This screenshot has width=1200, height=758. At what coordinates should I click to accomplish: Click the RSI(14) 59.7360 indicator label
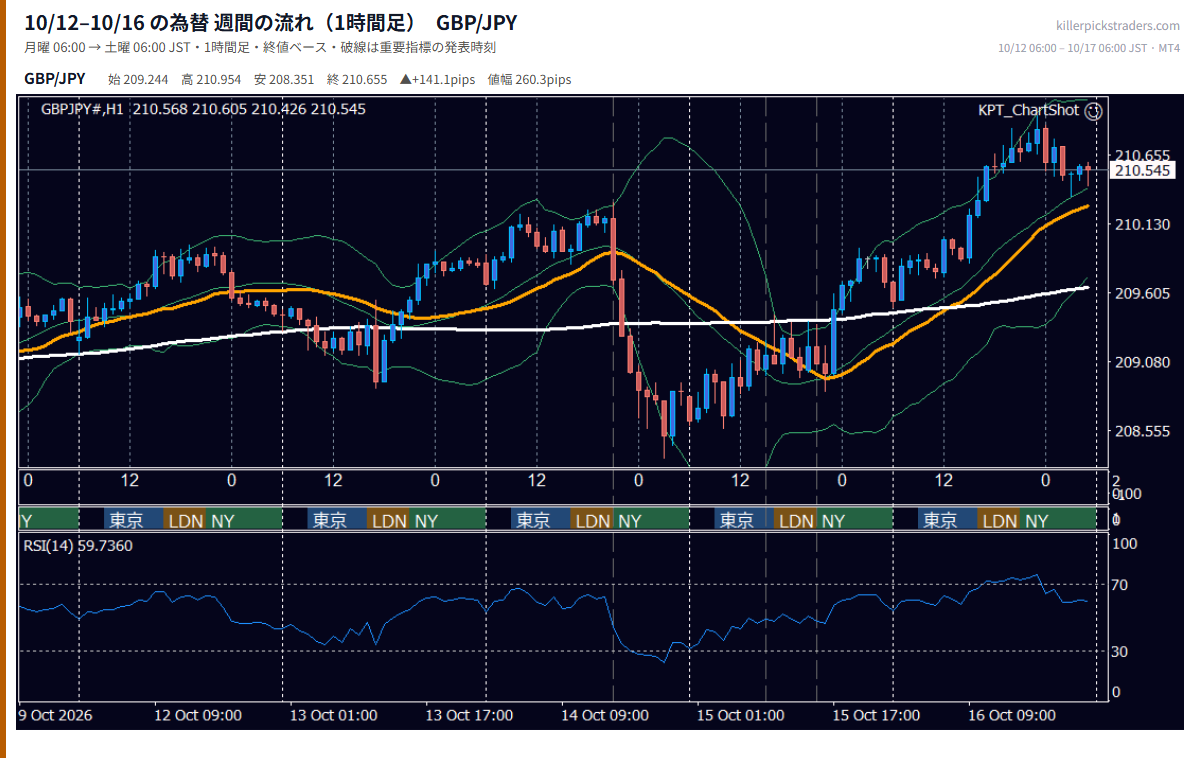point(78,545)
